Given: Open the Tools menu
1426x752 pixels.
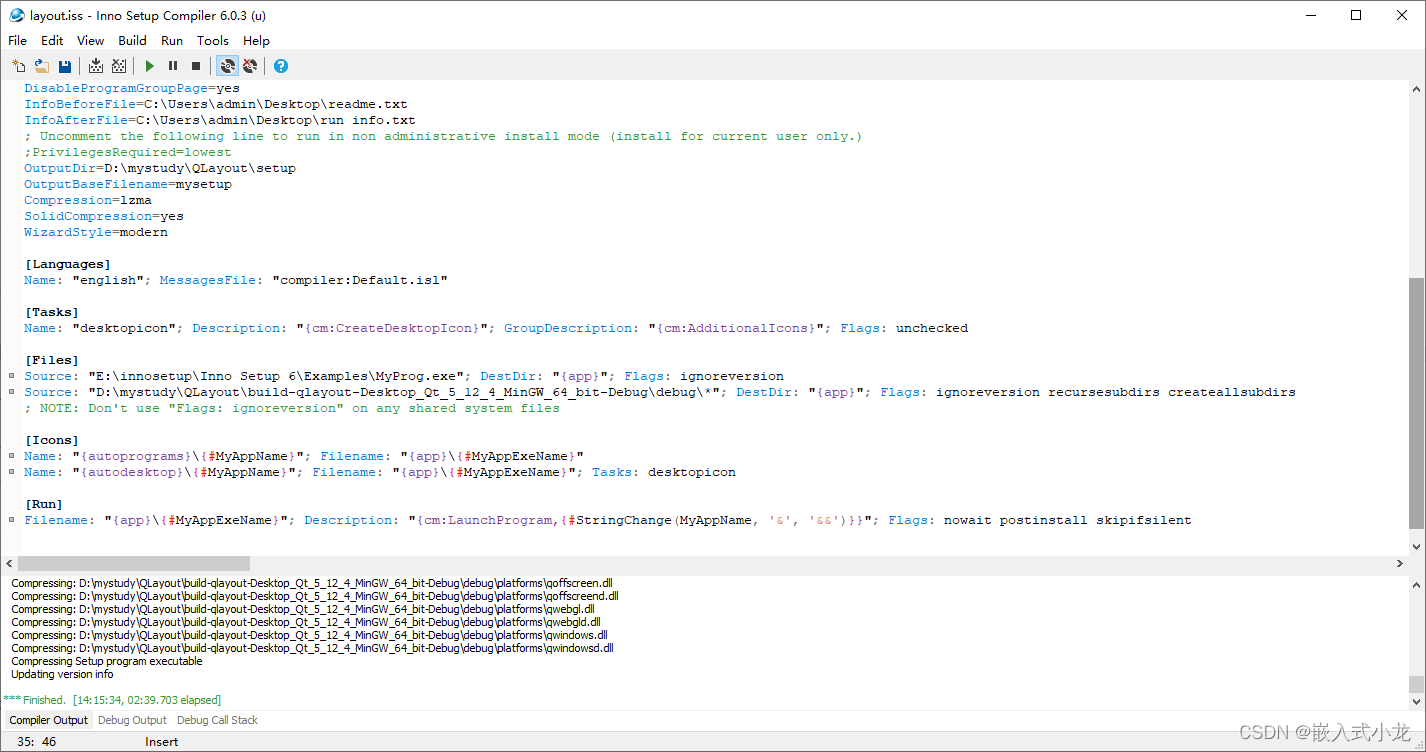Looking at the screenshot, I should coord(212,40).
